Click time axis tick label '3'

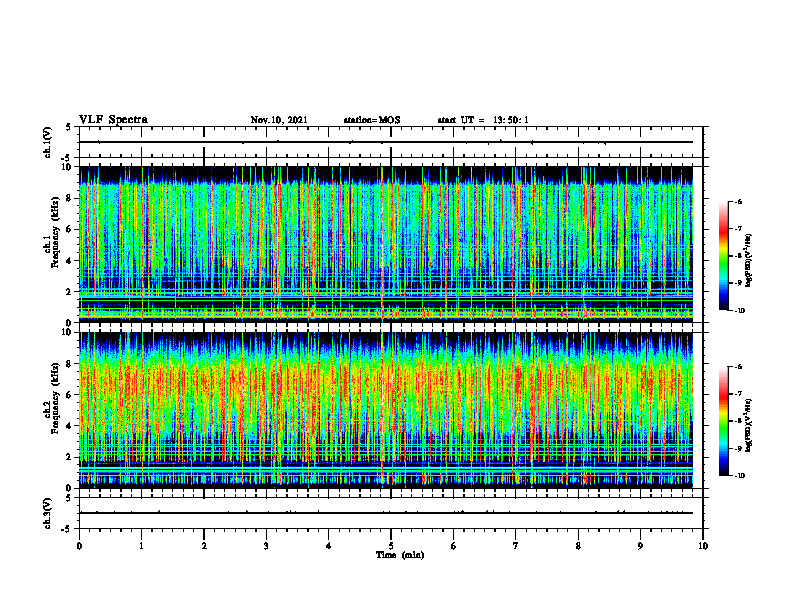point(266,546)
